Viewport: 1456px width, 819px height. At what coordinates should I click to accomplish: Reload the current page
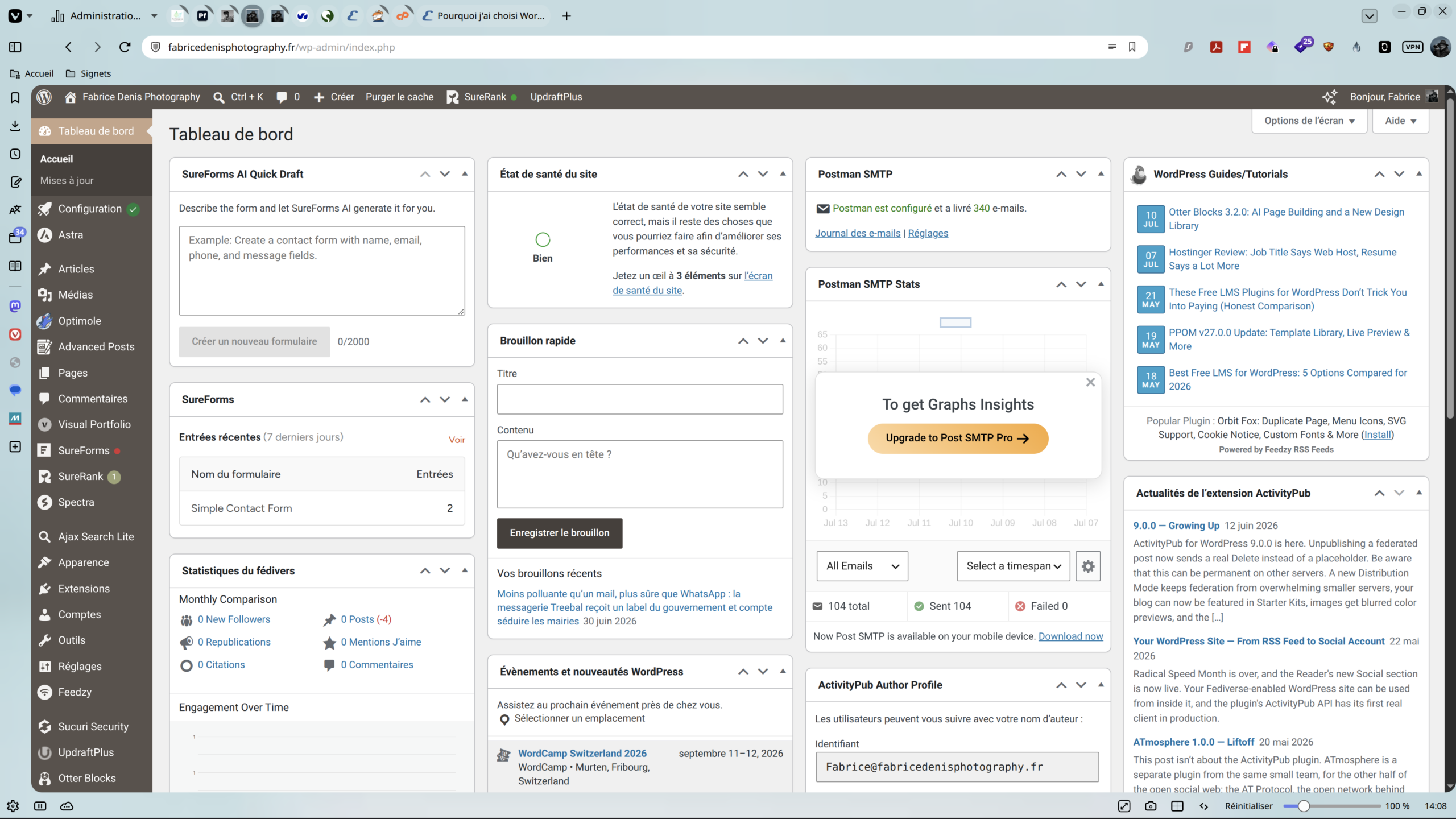pyautogui.click(x=125, y=47)
